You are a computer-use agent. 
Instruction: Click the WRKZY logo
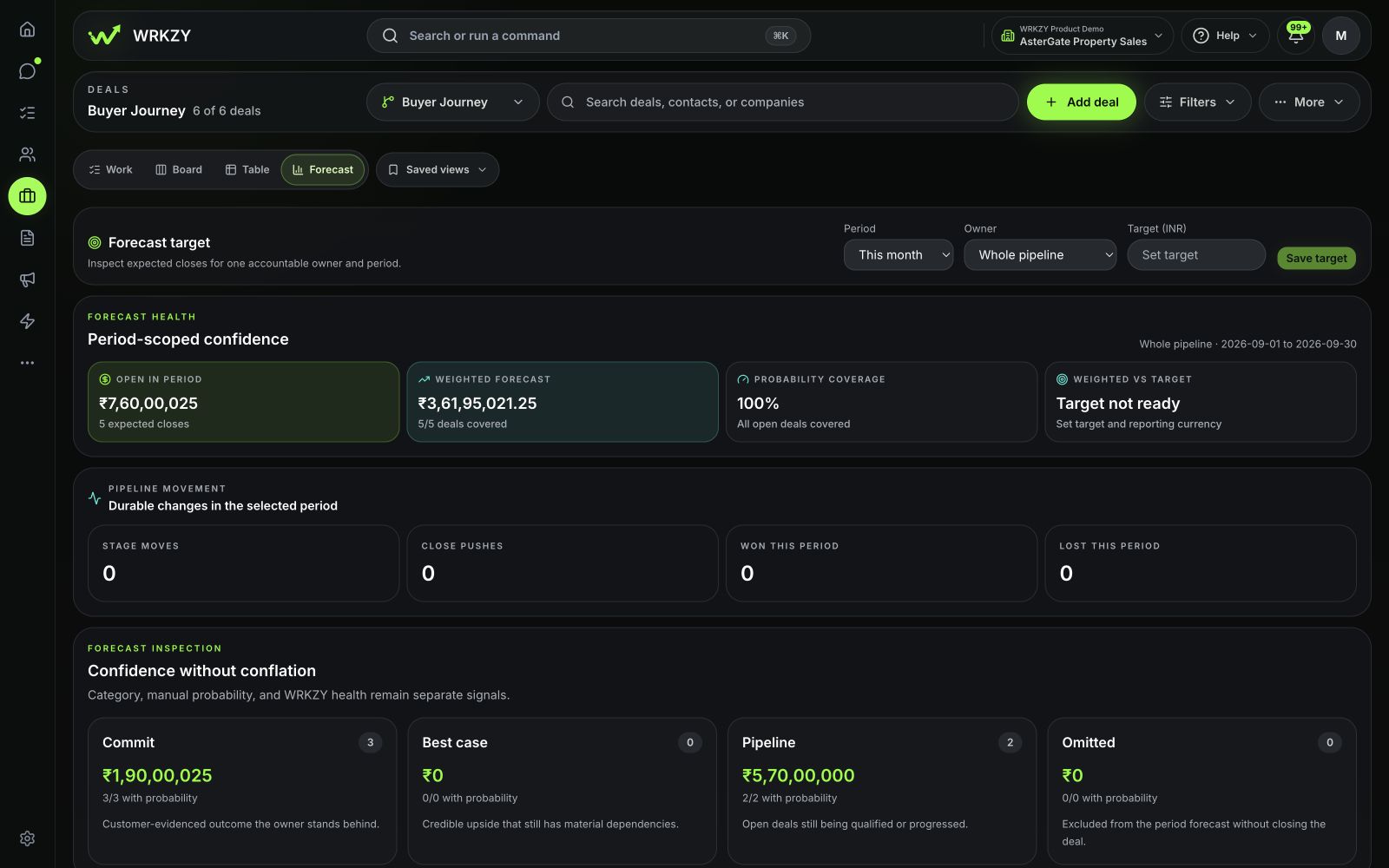[140, 36]
